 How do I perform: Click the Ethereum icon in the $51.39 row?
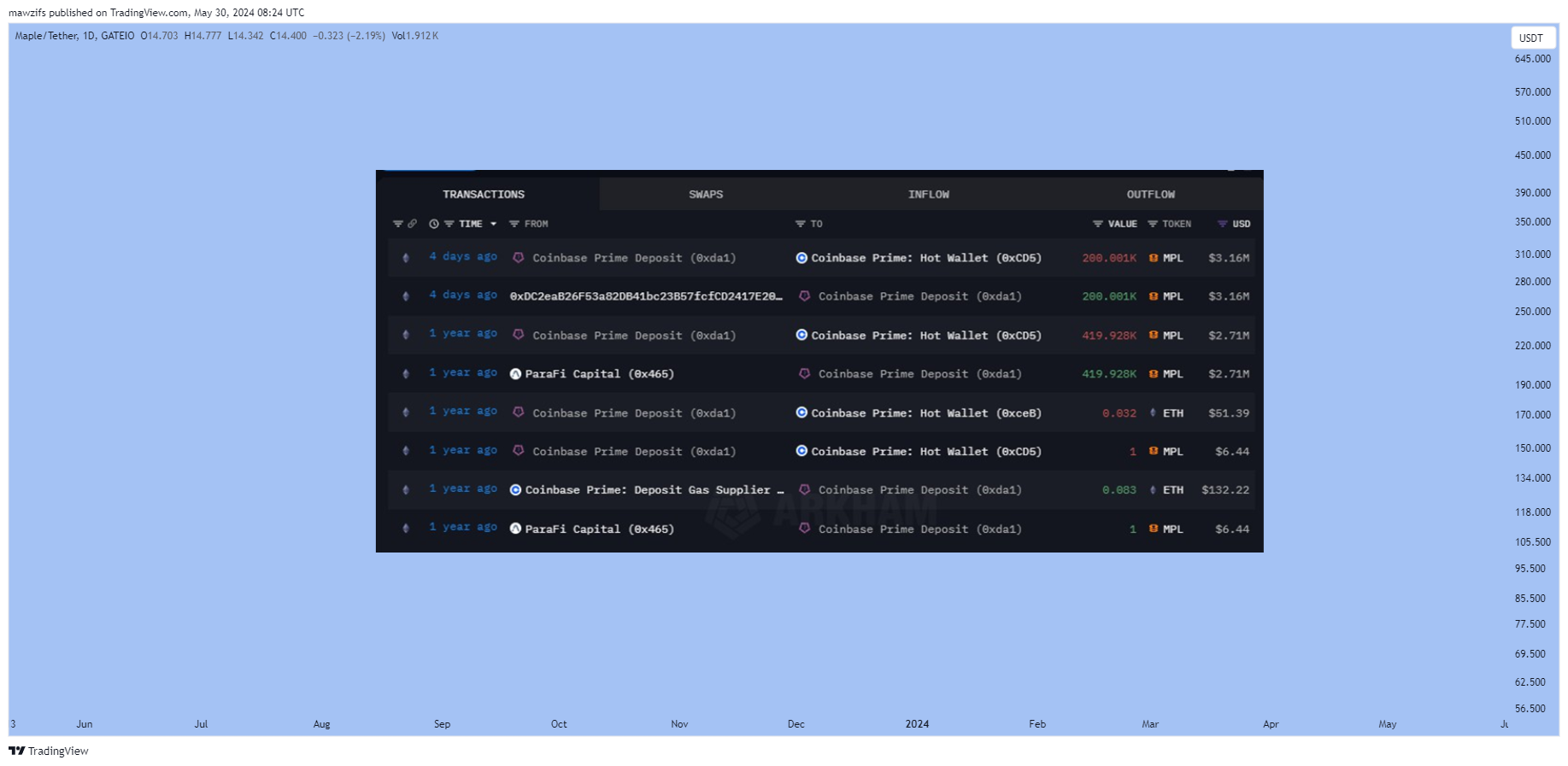point(406,412)
